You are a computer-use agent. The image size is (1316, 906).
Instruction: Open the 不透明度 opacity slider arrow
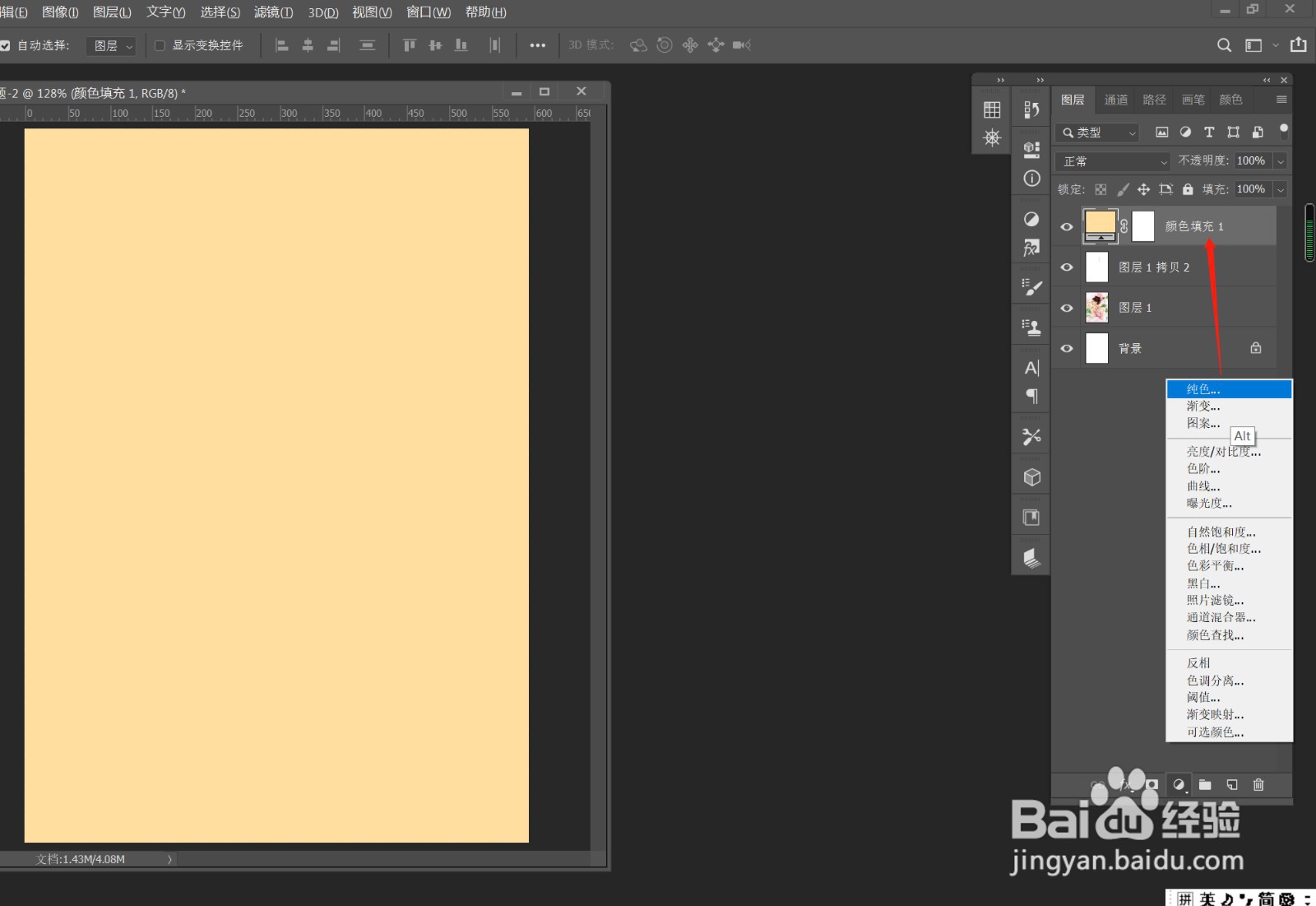coord(1281,161)
